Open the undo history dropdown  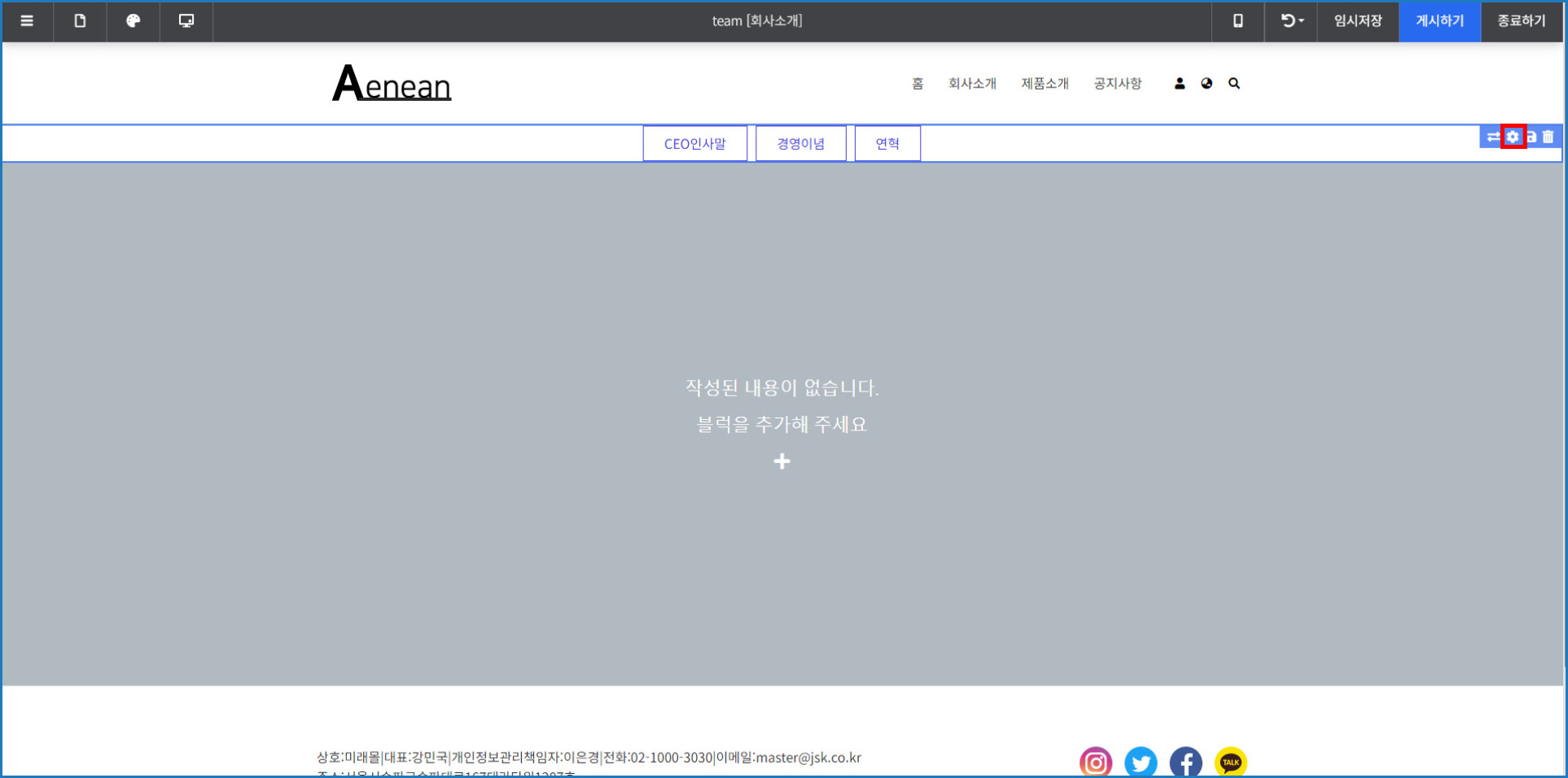tap(1291, 21)
